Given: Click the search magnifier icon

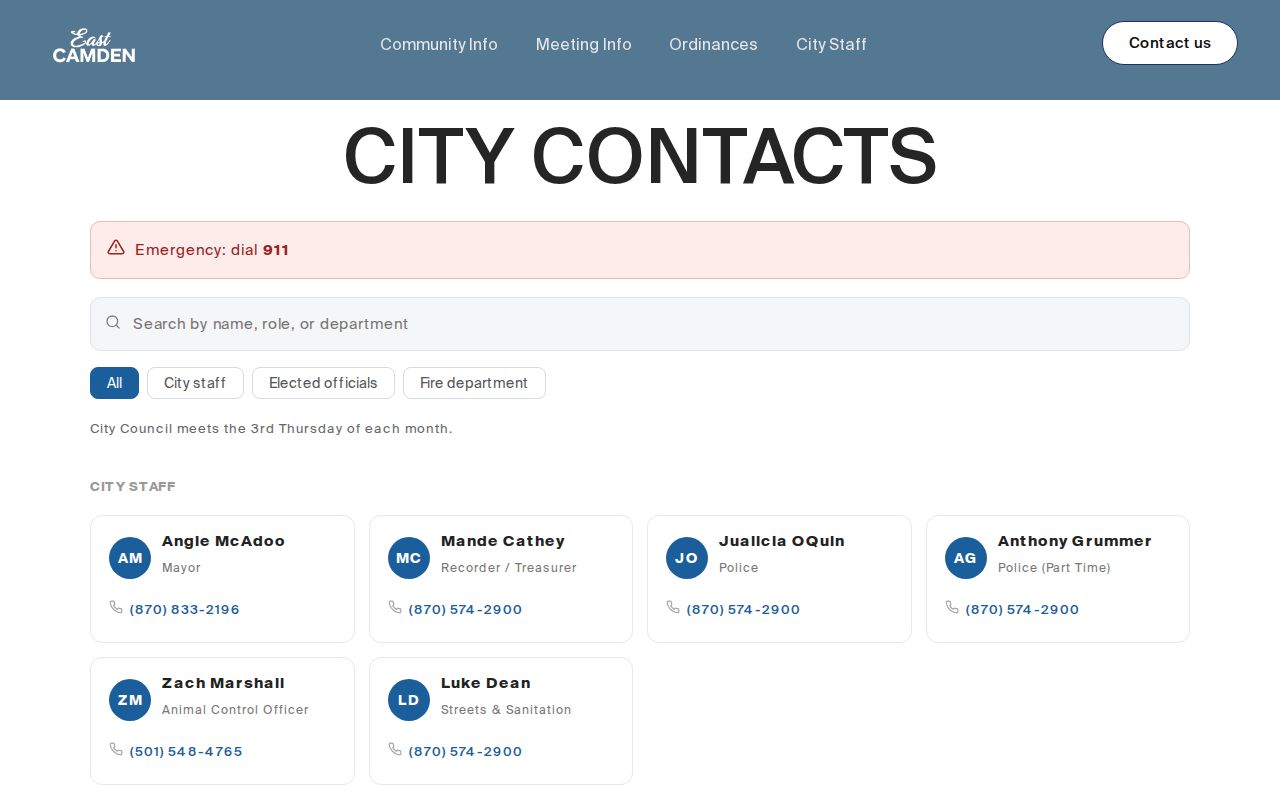Looking at the screenshot, I should 113,322.
